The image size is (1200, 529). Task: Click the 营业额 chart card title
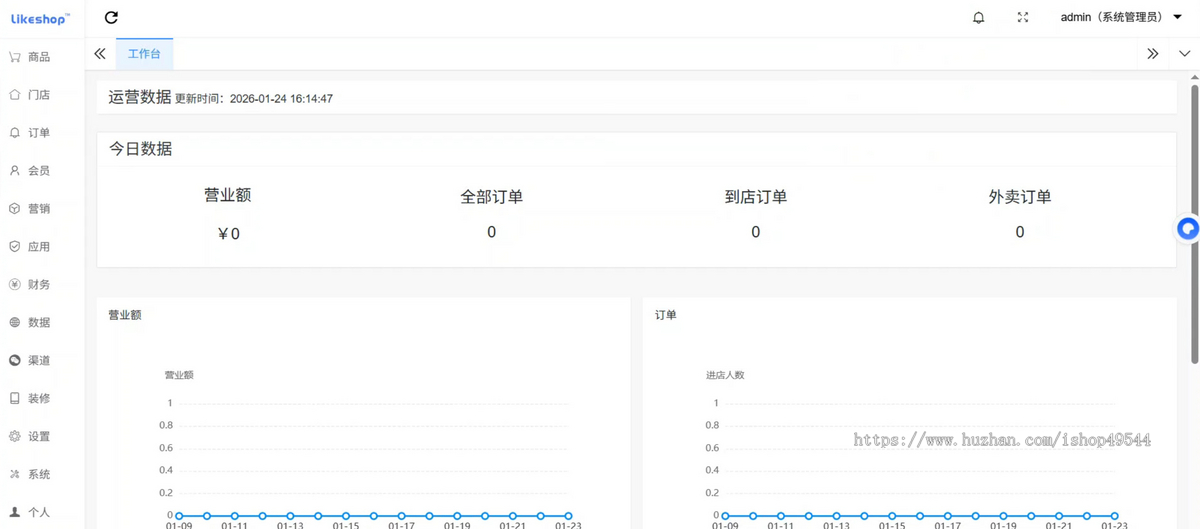point(125,315)
